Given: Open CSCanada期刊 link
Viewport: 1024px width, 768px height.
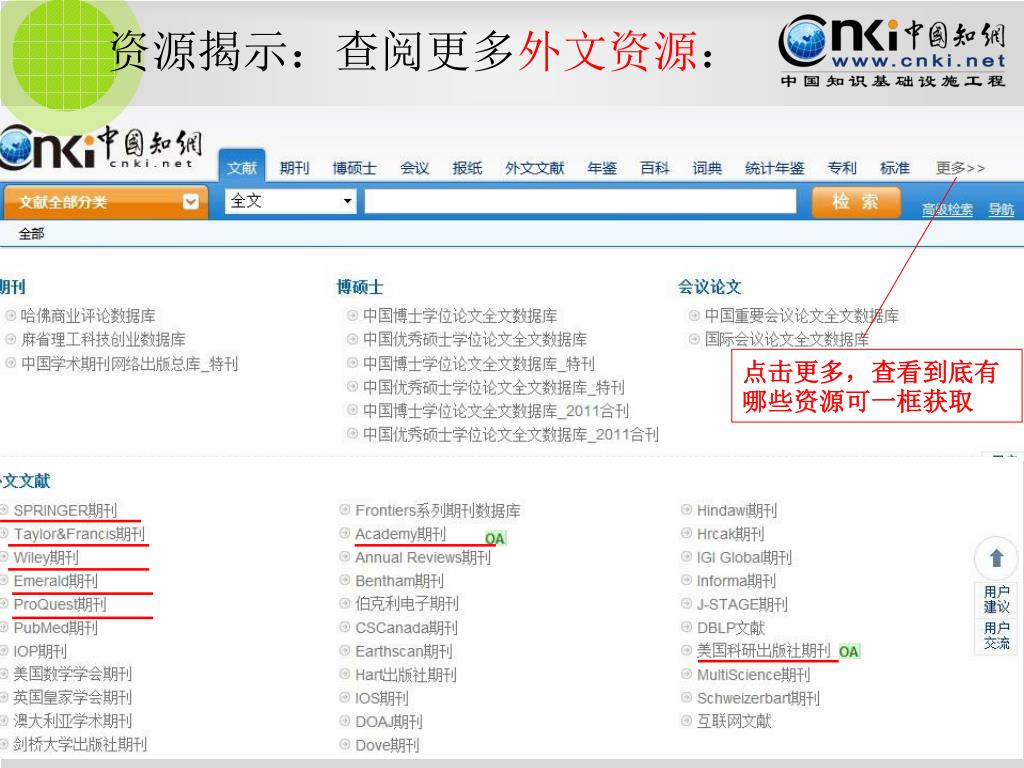Looking at the screenshot, I should tap(406, 628).
